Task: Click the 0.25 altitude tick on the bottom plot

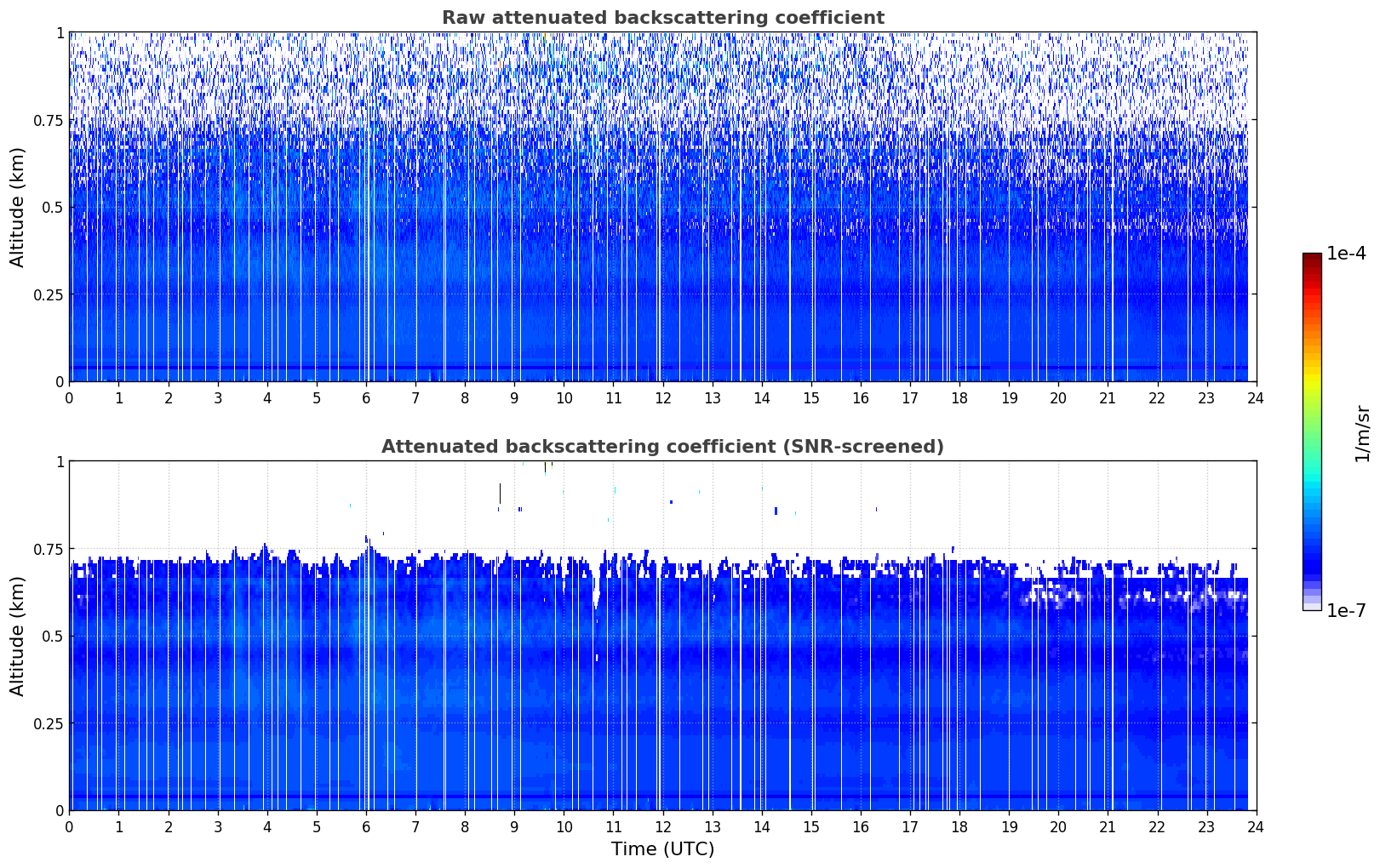Action: [x=49, y=723]
